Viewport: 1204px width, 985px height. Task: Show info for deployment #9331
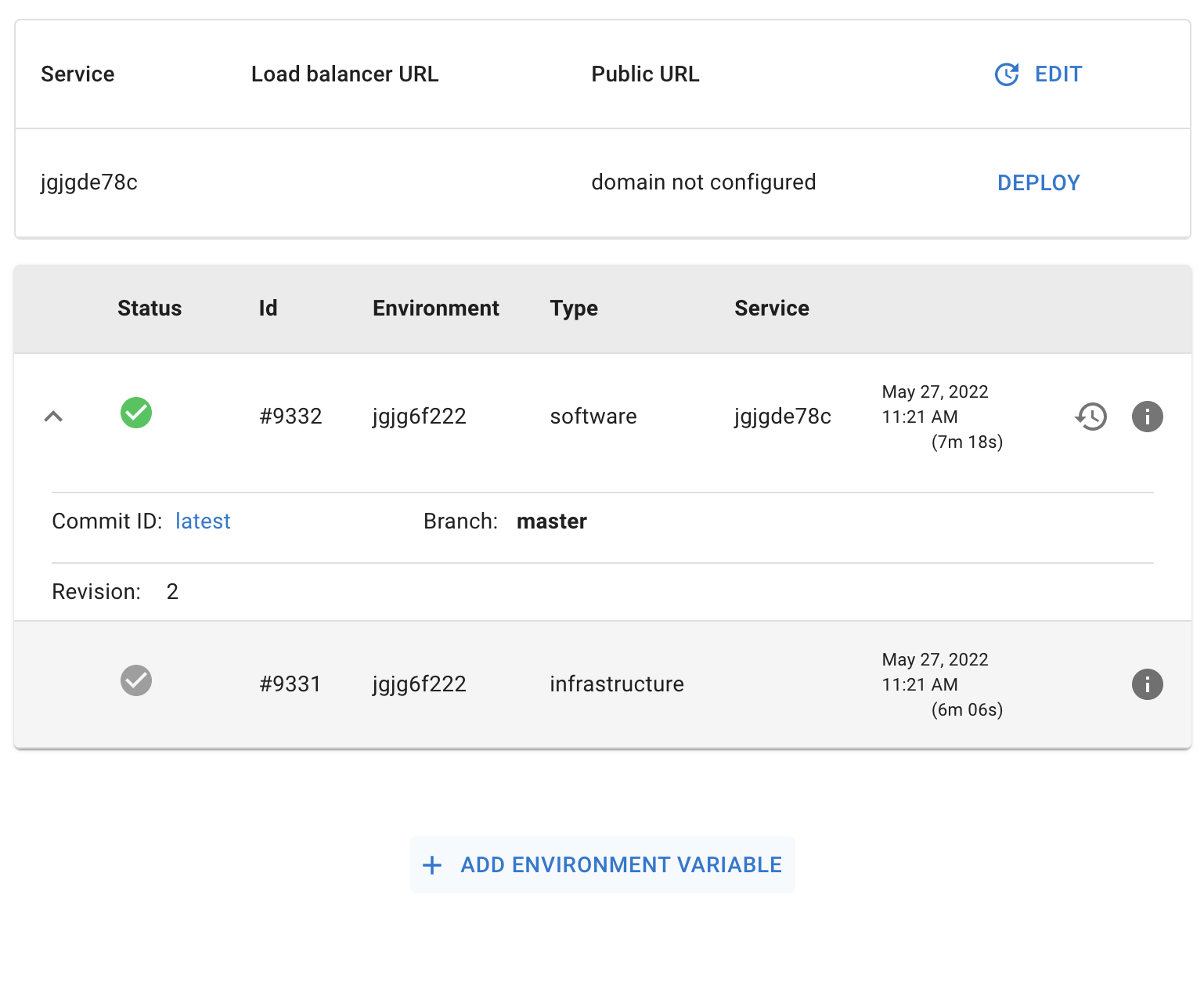[1148, 684]
